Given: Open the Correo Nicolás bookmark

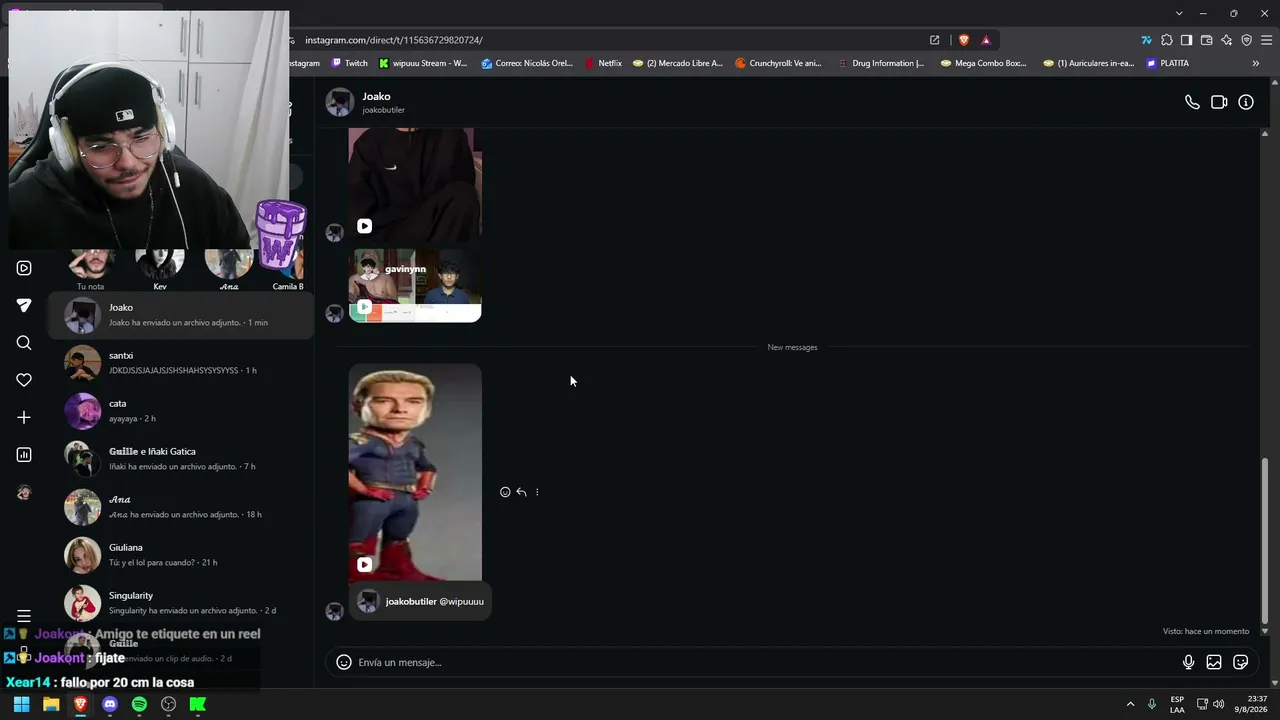Looking at the screenshot, I should tap(527, 63).
